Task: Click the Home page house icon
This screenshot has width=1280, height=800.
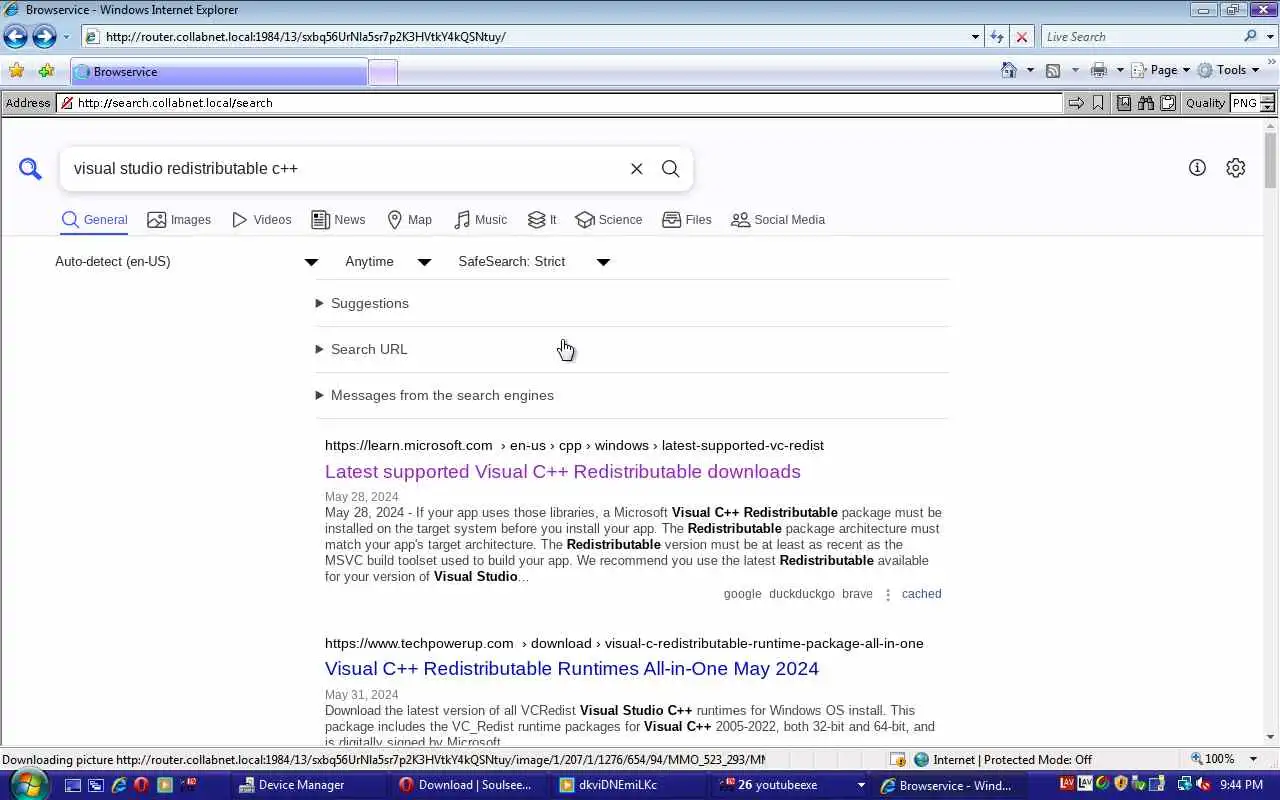Action: point(1009,70)
